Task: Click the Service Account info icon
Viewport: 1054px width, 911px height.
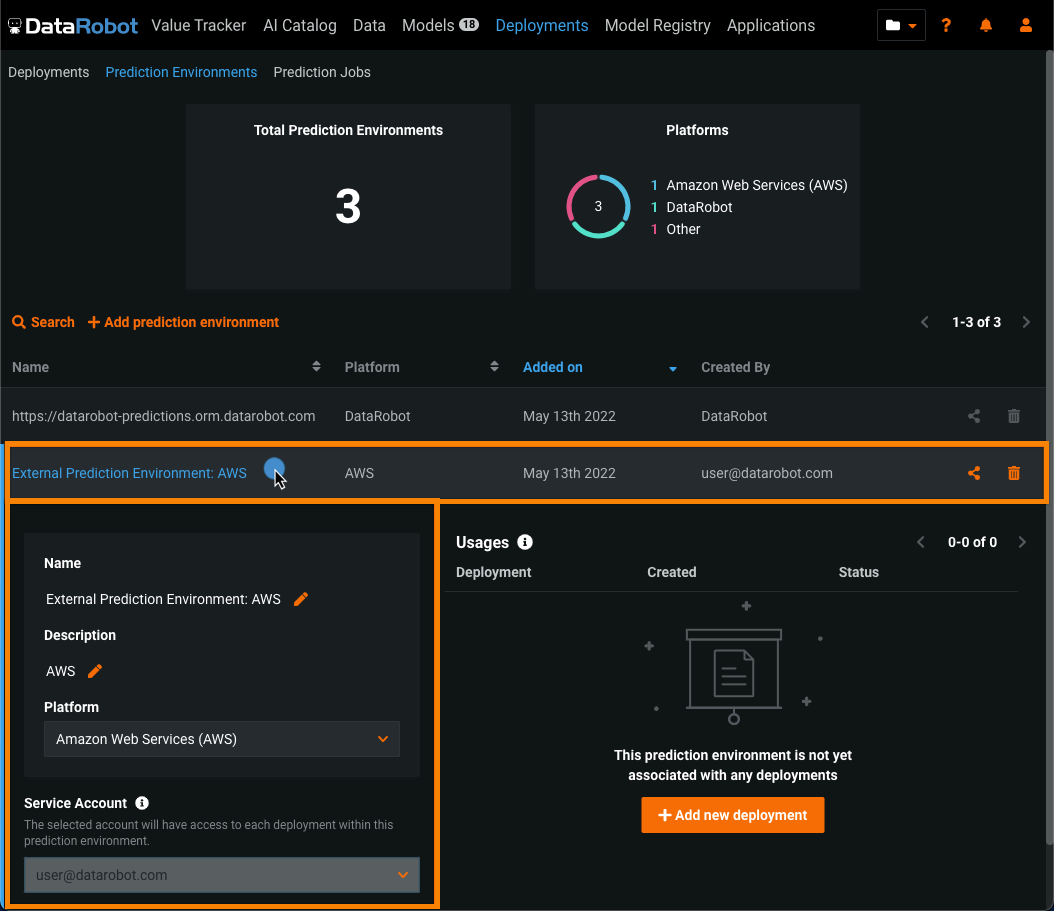Action: [x=142, y=803]
